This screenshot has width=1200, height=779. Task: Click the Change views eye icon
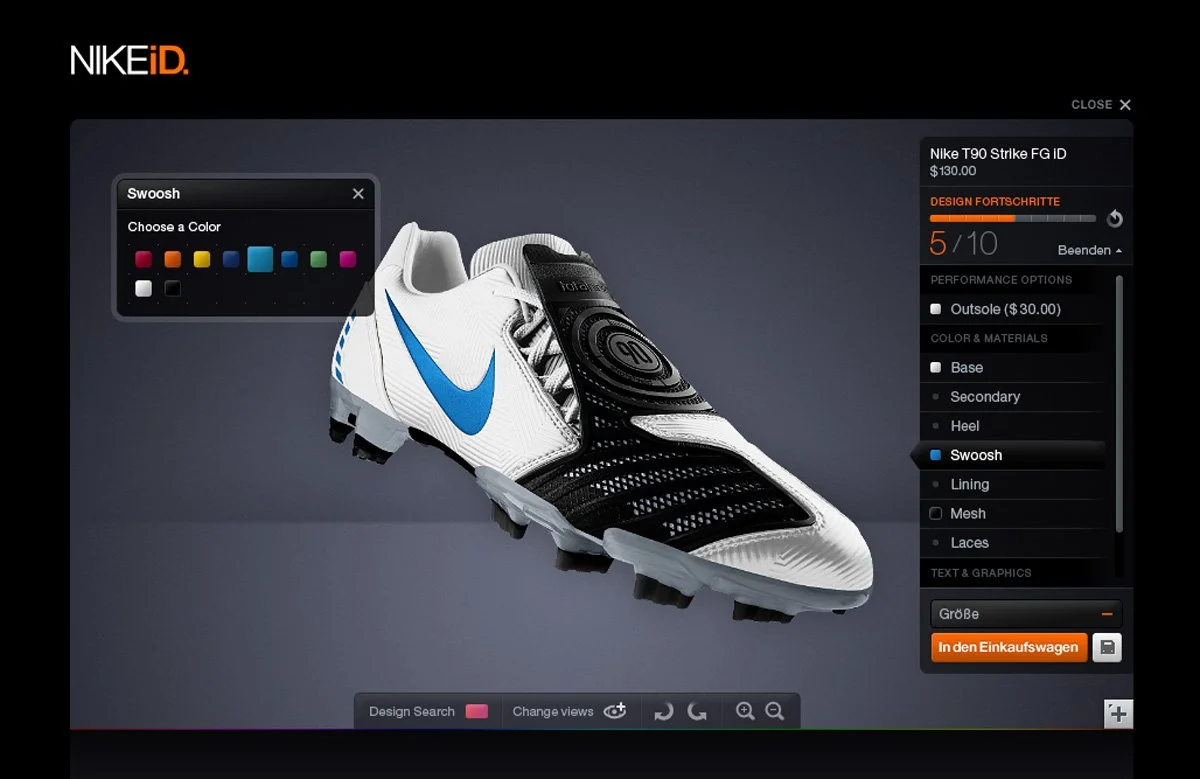coord(614,711)
